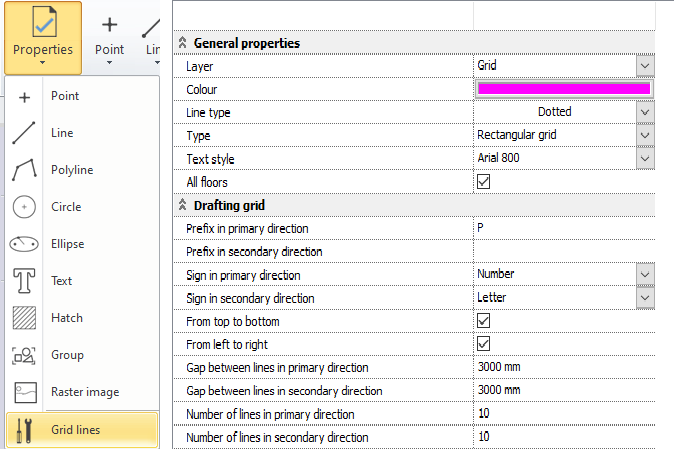
Task: Select the Ellipse icon
Action: (24, 244)
